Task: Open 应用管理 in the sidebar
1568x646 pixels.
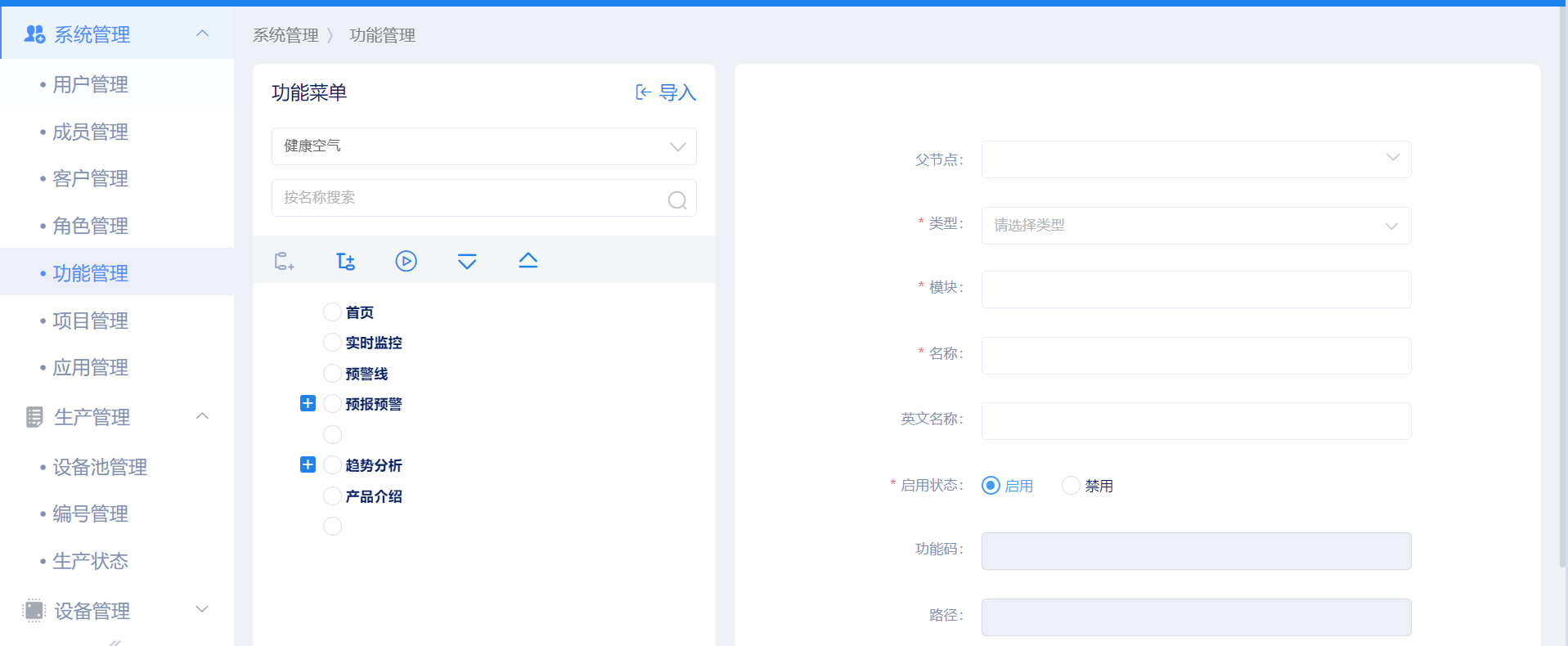Action: pyautogui.click(x=117, y=367)
